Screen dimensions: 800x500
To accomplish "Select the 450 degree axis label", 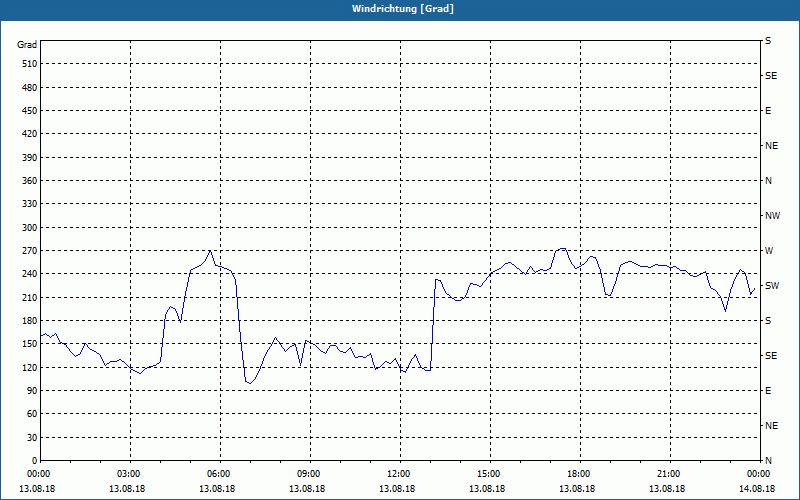I will click(x=30, y=111).
